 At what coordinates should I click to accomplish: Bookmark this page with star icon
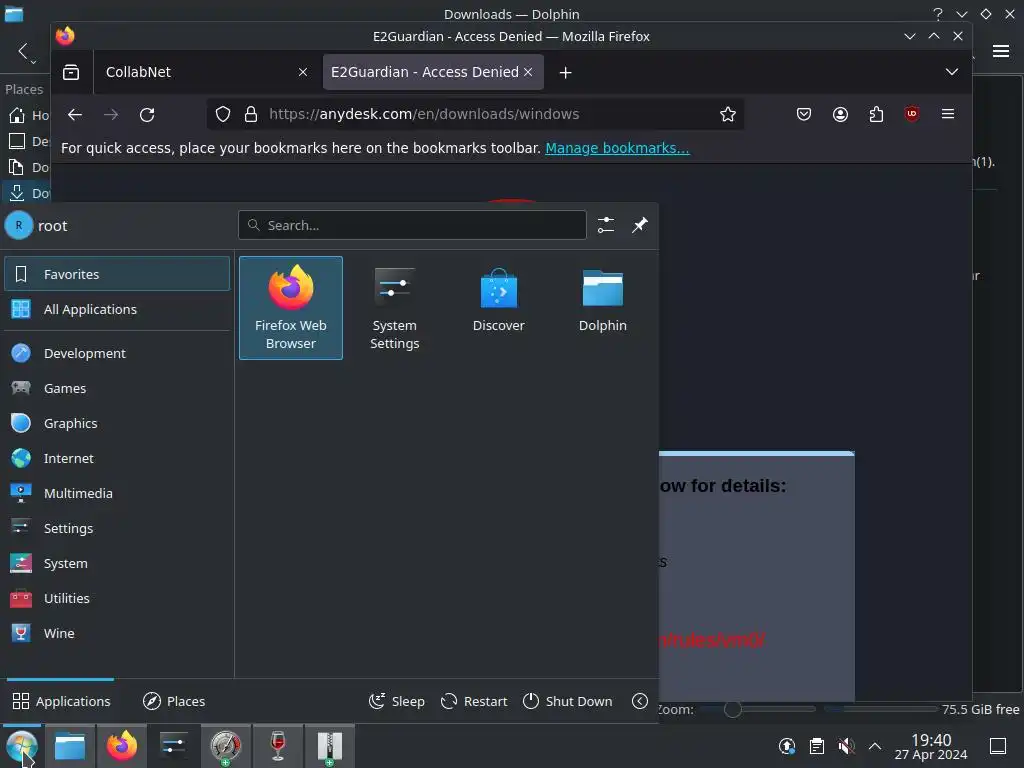pyautogui.click(x=728, y=114)
